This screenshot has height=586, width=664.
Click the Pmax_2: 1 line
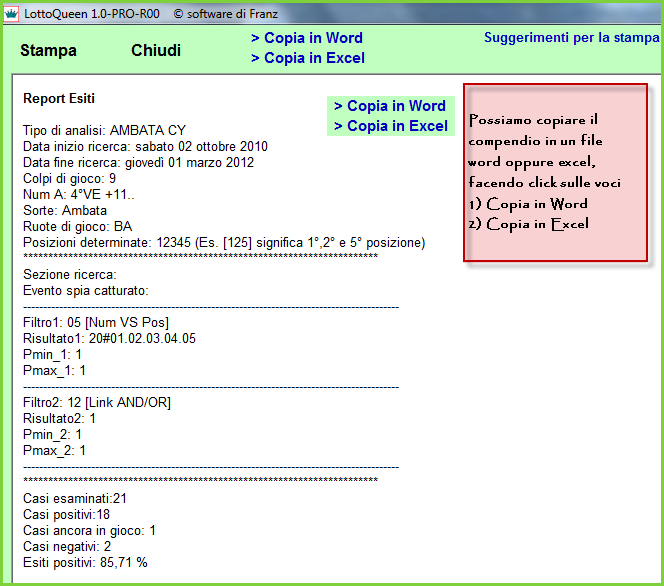click(54, 451)
